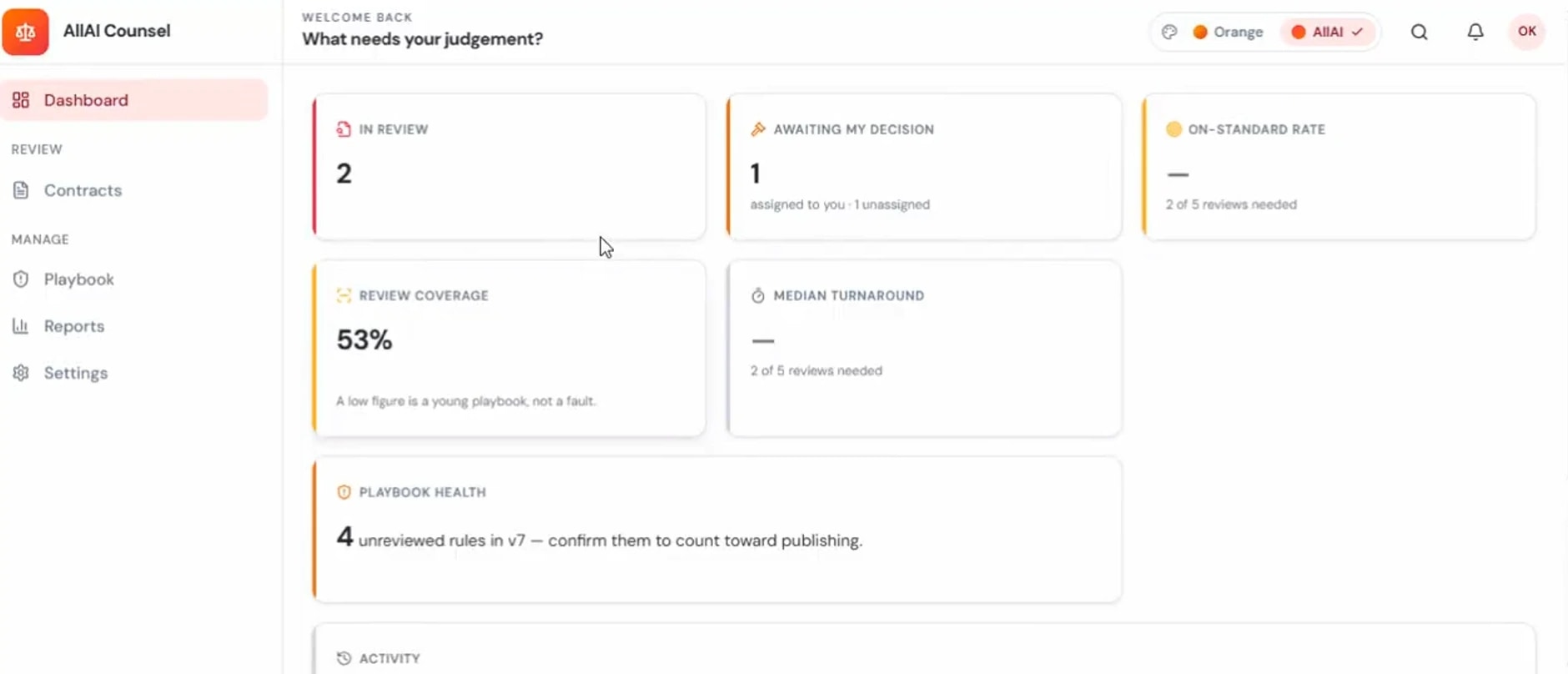The width and height of the screenshot is (1568, 674).
Task: Click the "ACTIVITY" section title
Action: tap(389, 658)
